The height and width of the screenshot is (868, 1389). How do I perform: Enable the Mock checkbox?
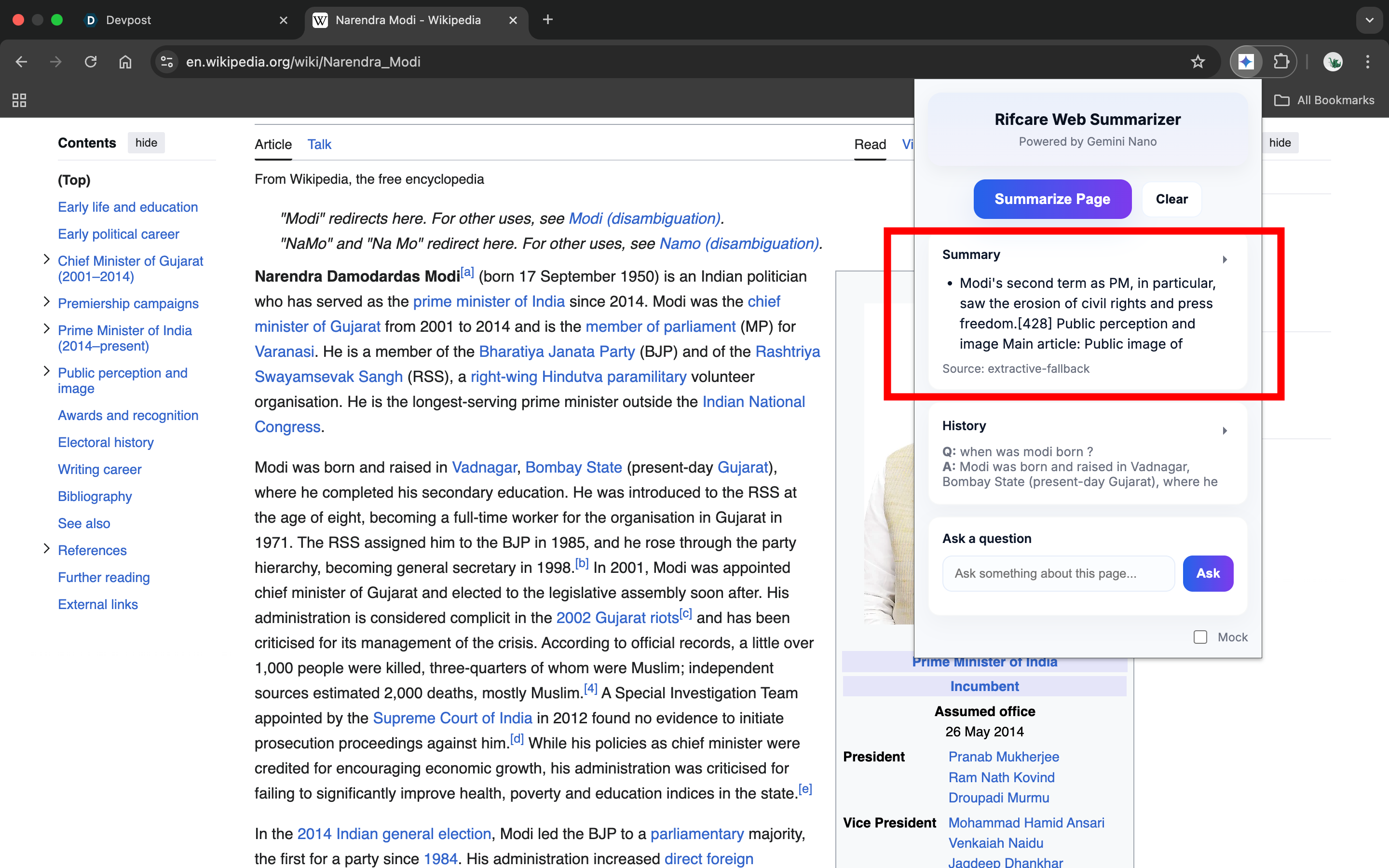(x=1200, y=637)
